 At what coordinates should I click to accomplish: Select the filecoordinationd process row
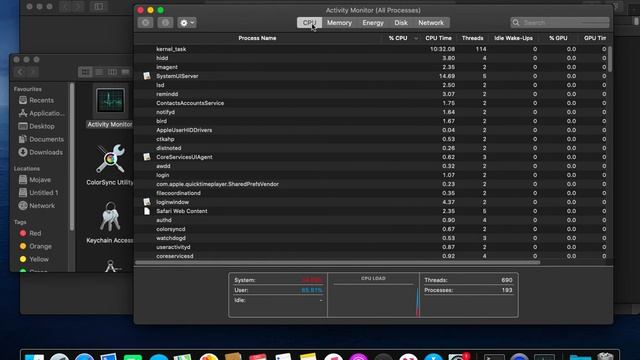(x=371, y=193)
